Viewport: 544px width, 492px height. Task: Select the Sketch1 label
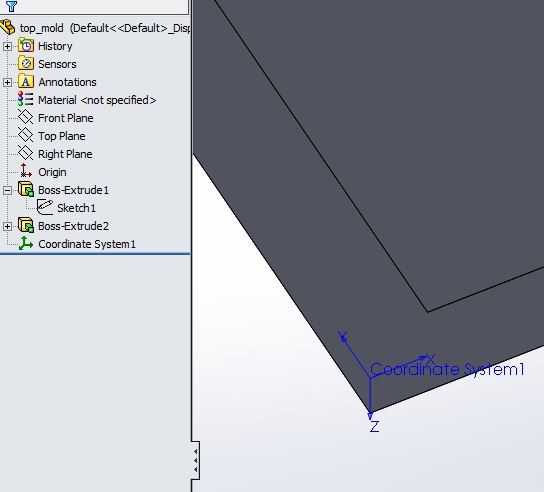coord(76,208)
